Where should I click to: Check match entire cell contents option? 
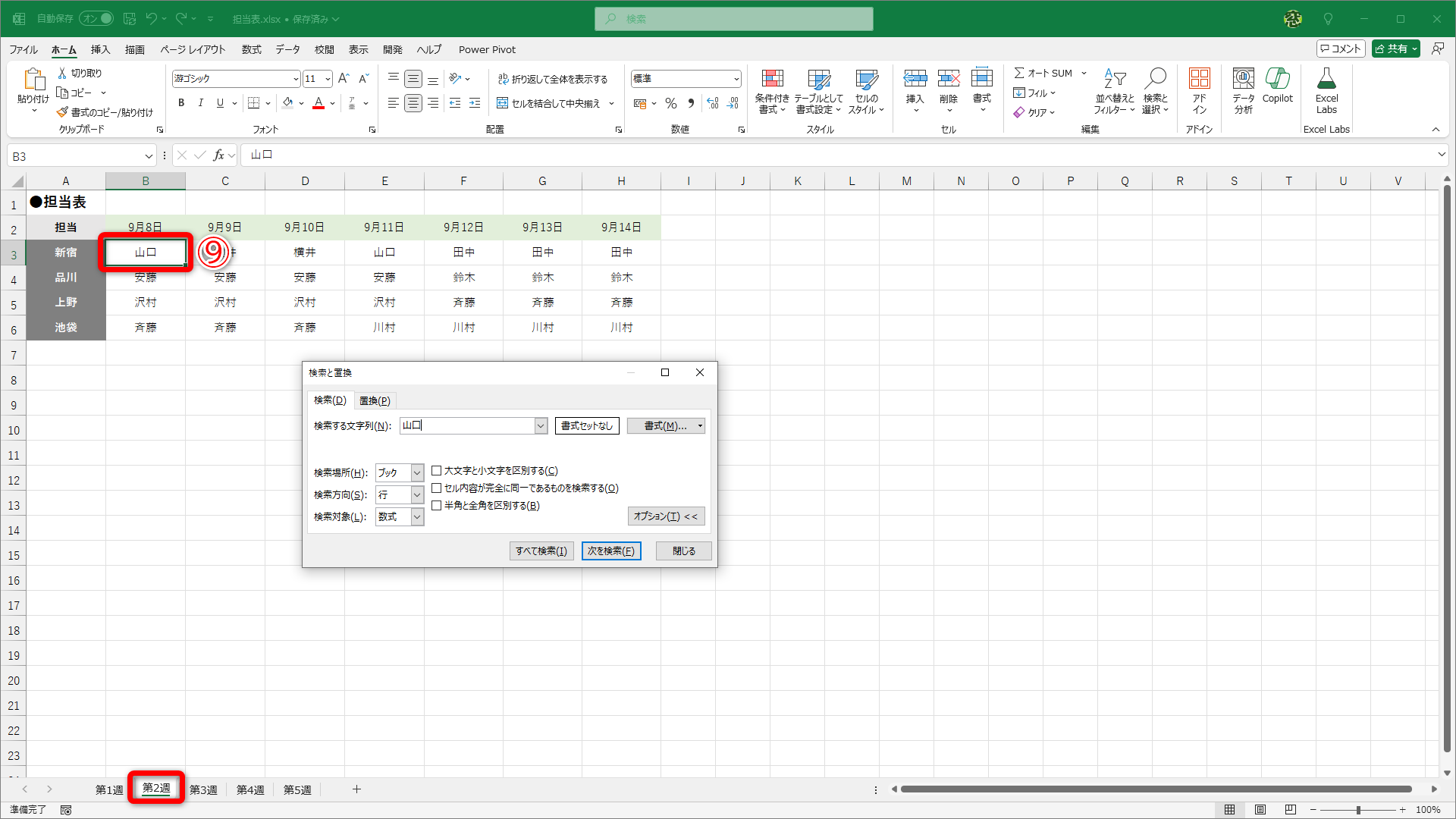(x=437, y=488)
